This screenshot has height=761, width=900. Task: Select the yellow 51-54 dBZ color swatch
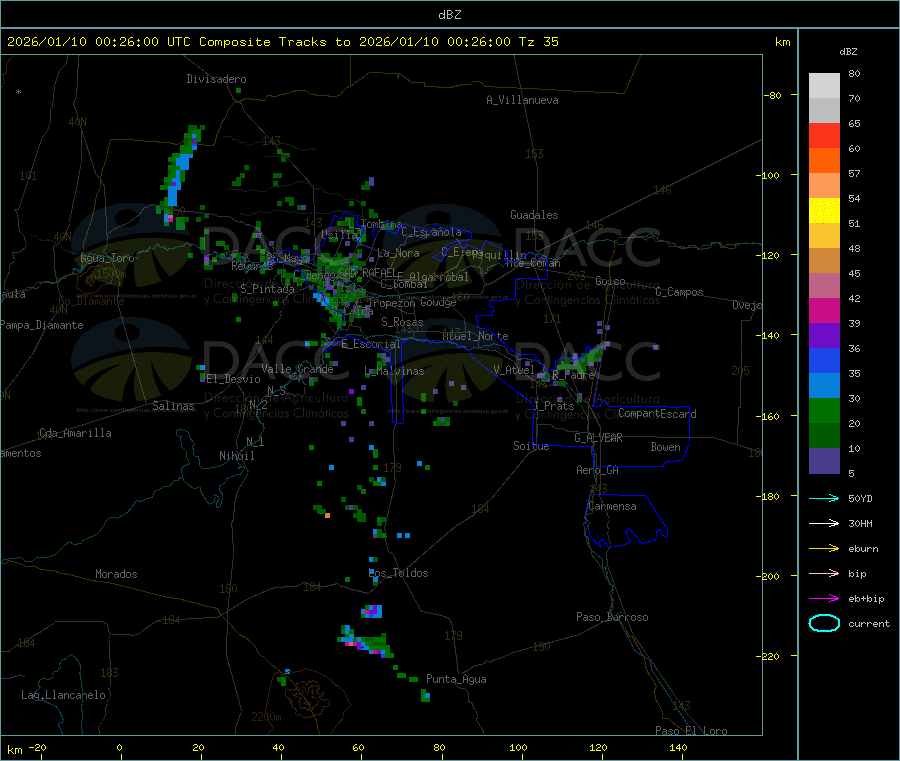tap(824, 211)
